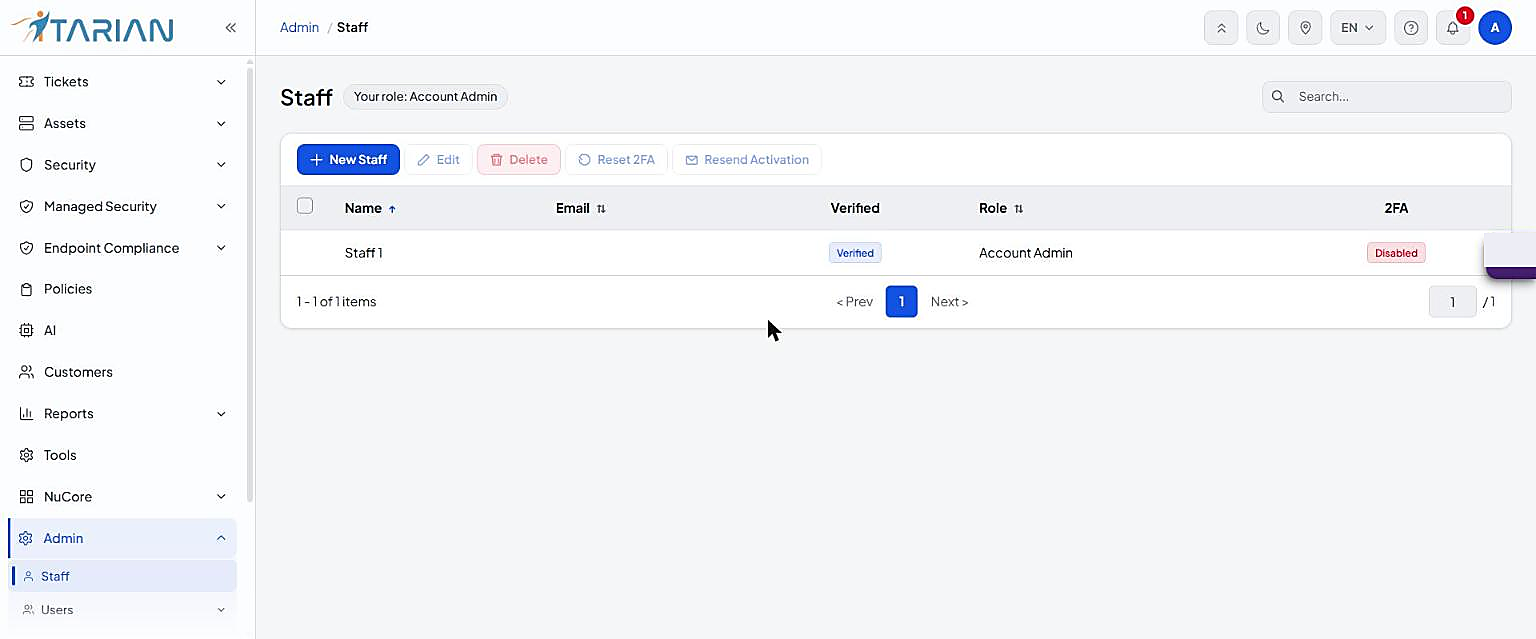Click the Reports bar chart icon
Viewport: 1536px width, 639px height.
[x=27, y=413]
